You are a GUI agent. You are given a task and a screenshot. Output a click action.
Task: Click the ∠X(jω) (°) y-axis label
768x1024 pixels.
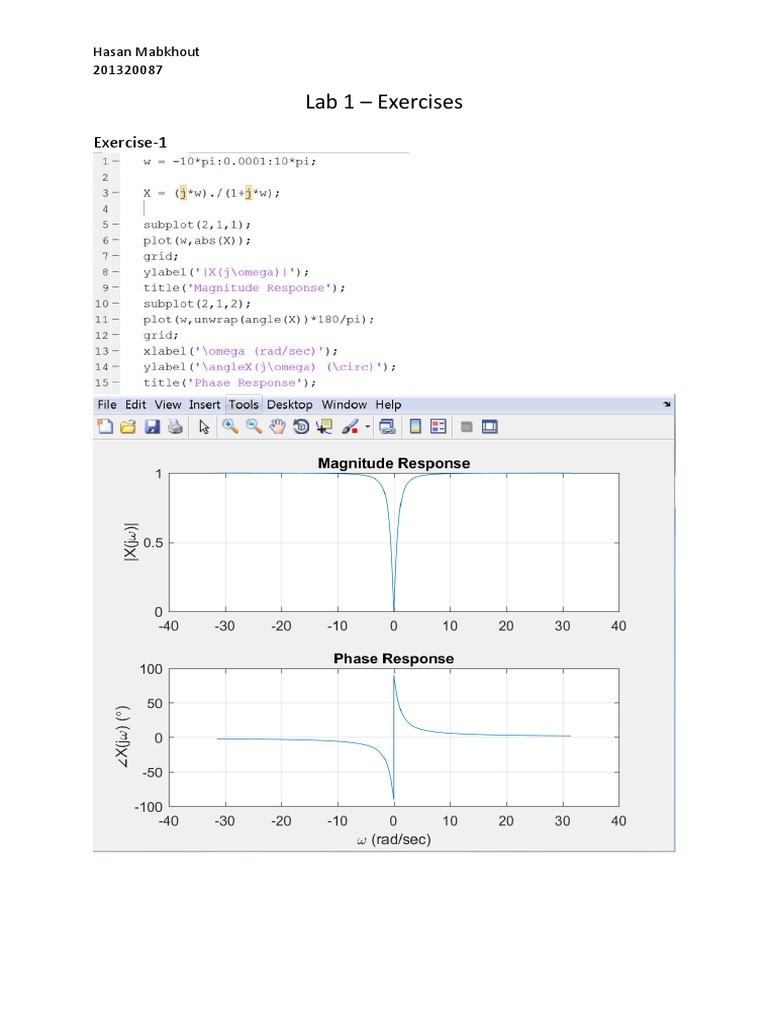point(123,737)
